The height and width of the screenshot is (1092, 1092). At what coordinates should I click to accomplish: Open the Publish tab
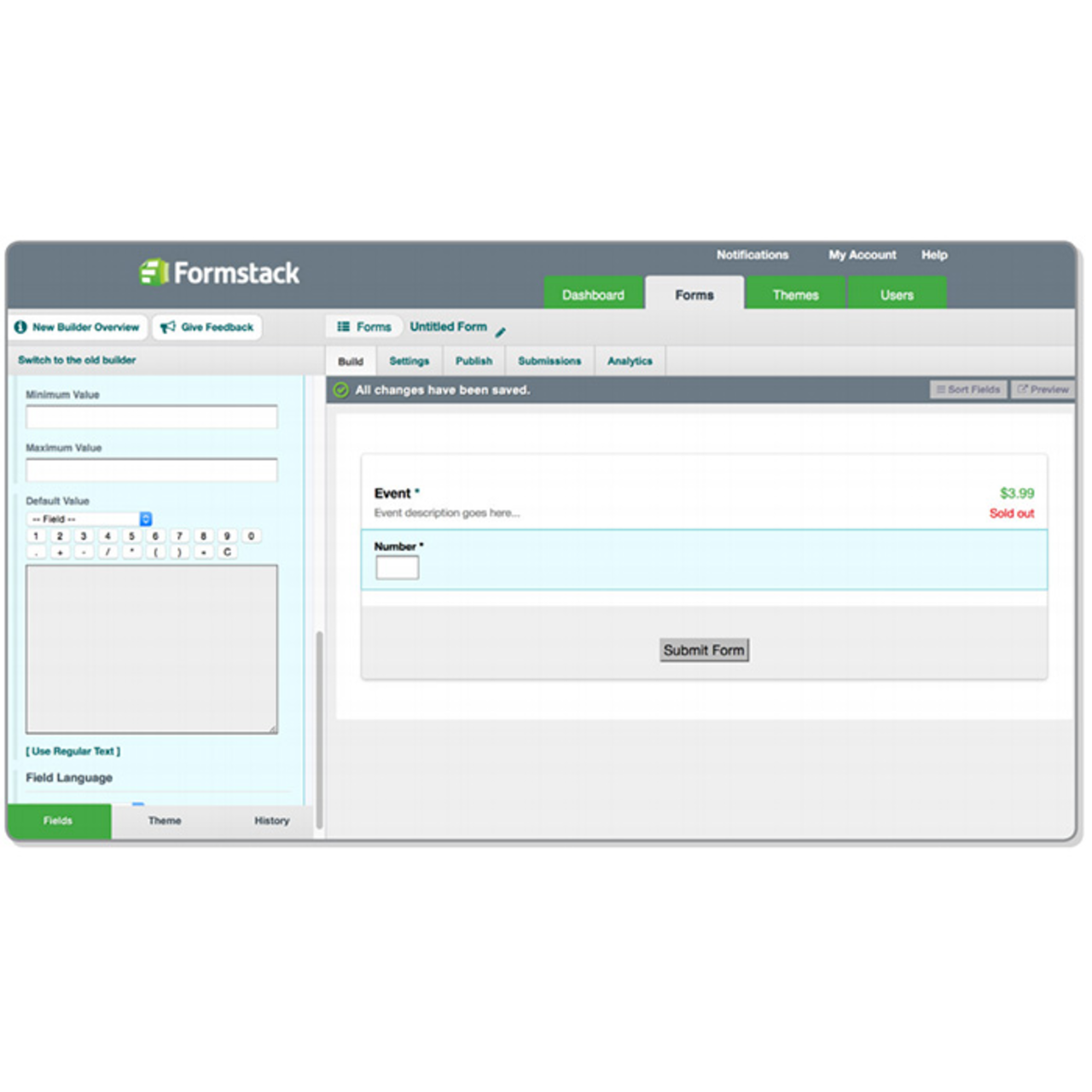tap(473, 361)
